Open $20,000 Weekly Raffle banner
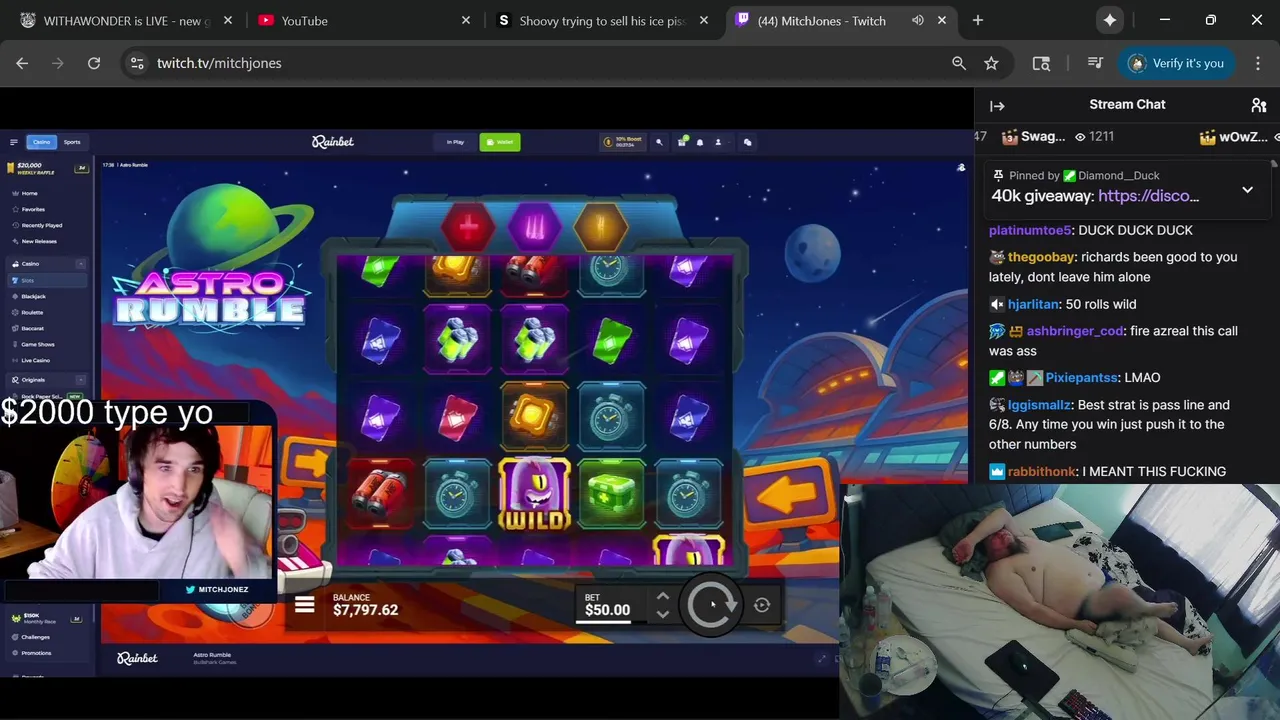This screenshot has height=720, width=1280. (x=47, y=168)
